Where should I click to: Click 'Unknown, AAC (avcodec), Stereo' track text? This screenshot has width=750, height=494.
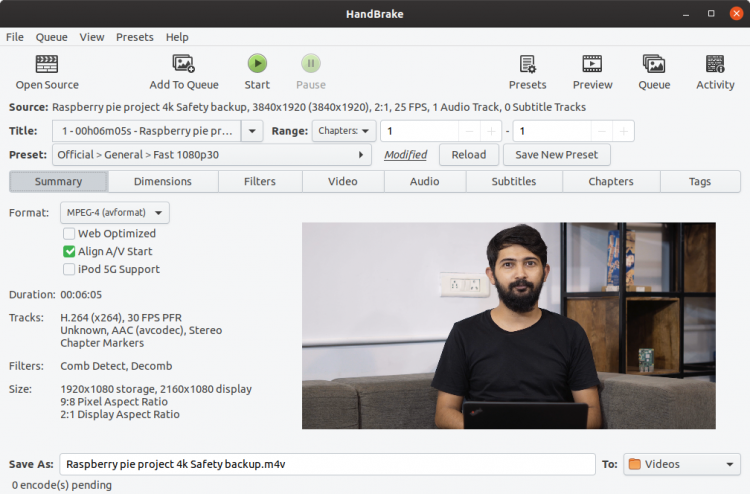pos(141,330)
